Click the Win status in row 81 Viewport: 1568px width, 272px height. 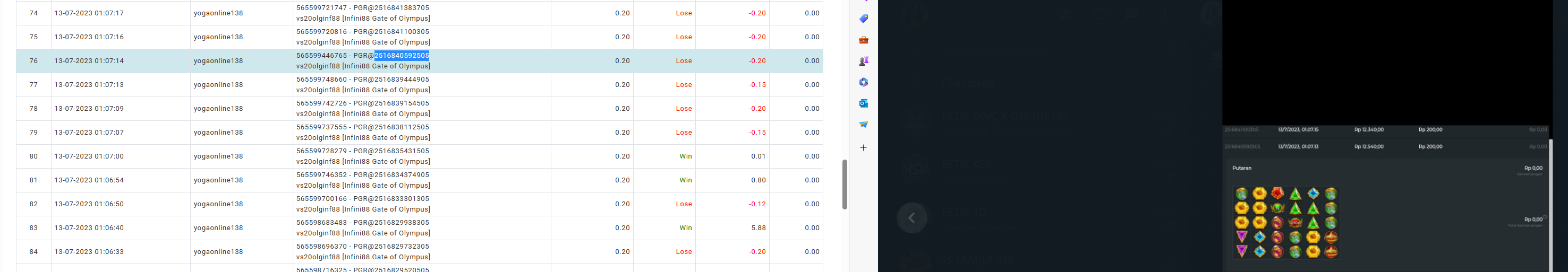[x=685, y=180]
